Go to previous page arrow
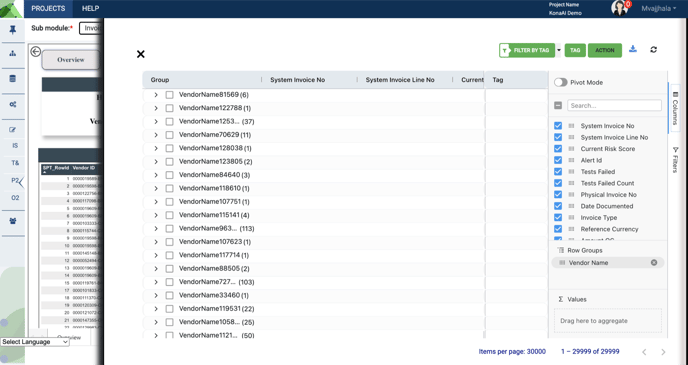The image size is (688, 365). point(644,352)
